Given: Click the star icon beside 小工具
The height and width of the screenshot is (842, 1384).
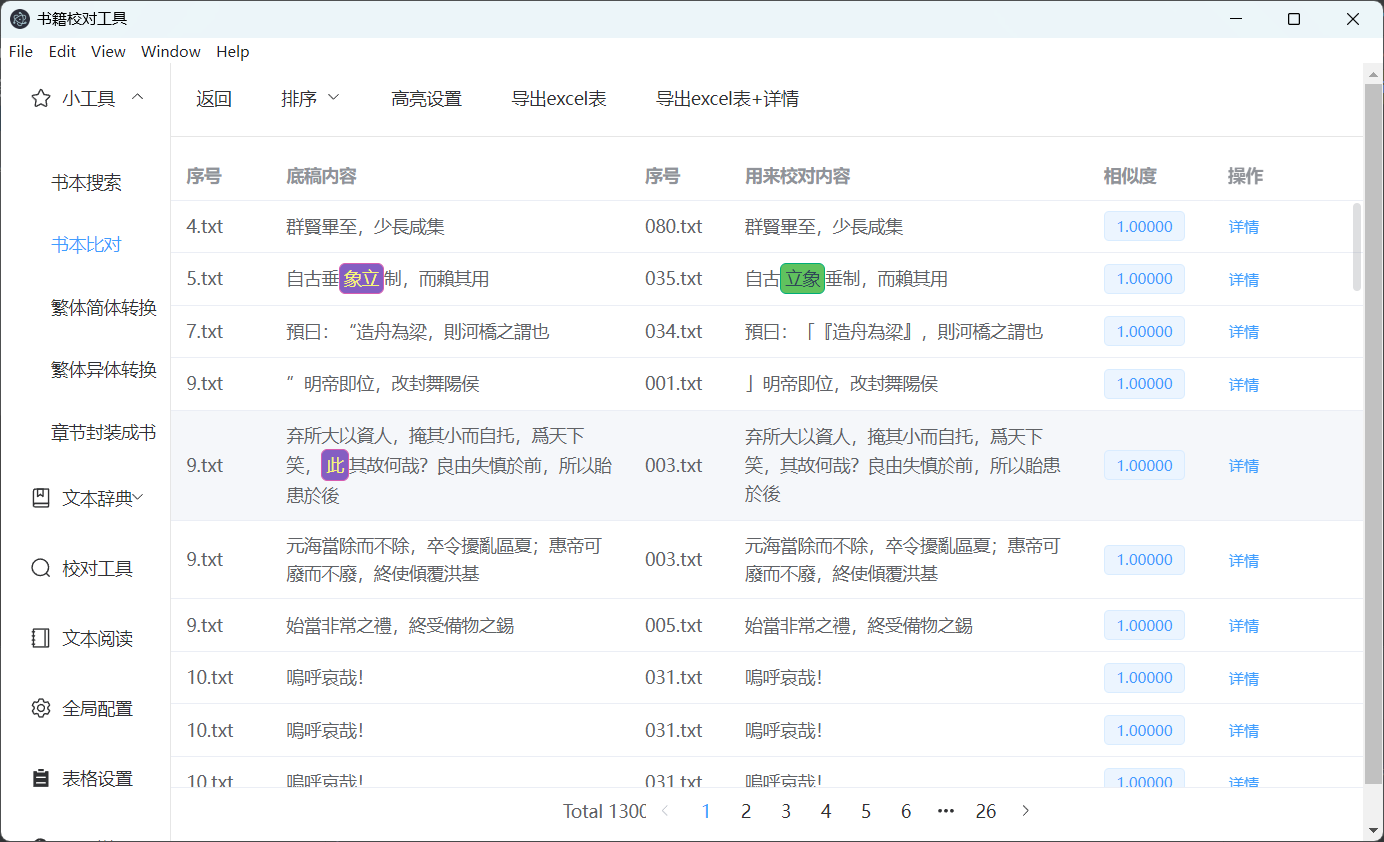Looking at the screenshot, I should (x=41, y=98).
